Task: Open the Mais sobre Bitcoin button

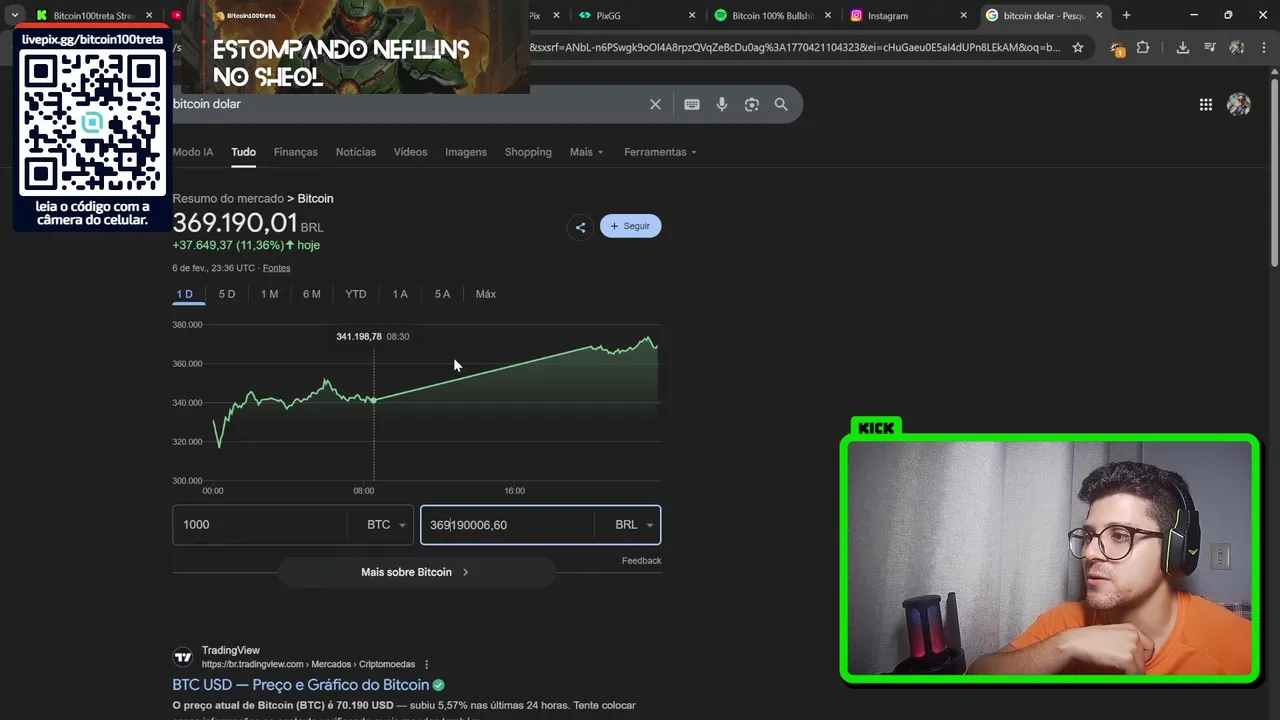Action: [415, 572]
